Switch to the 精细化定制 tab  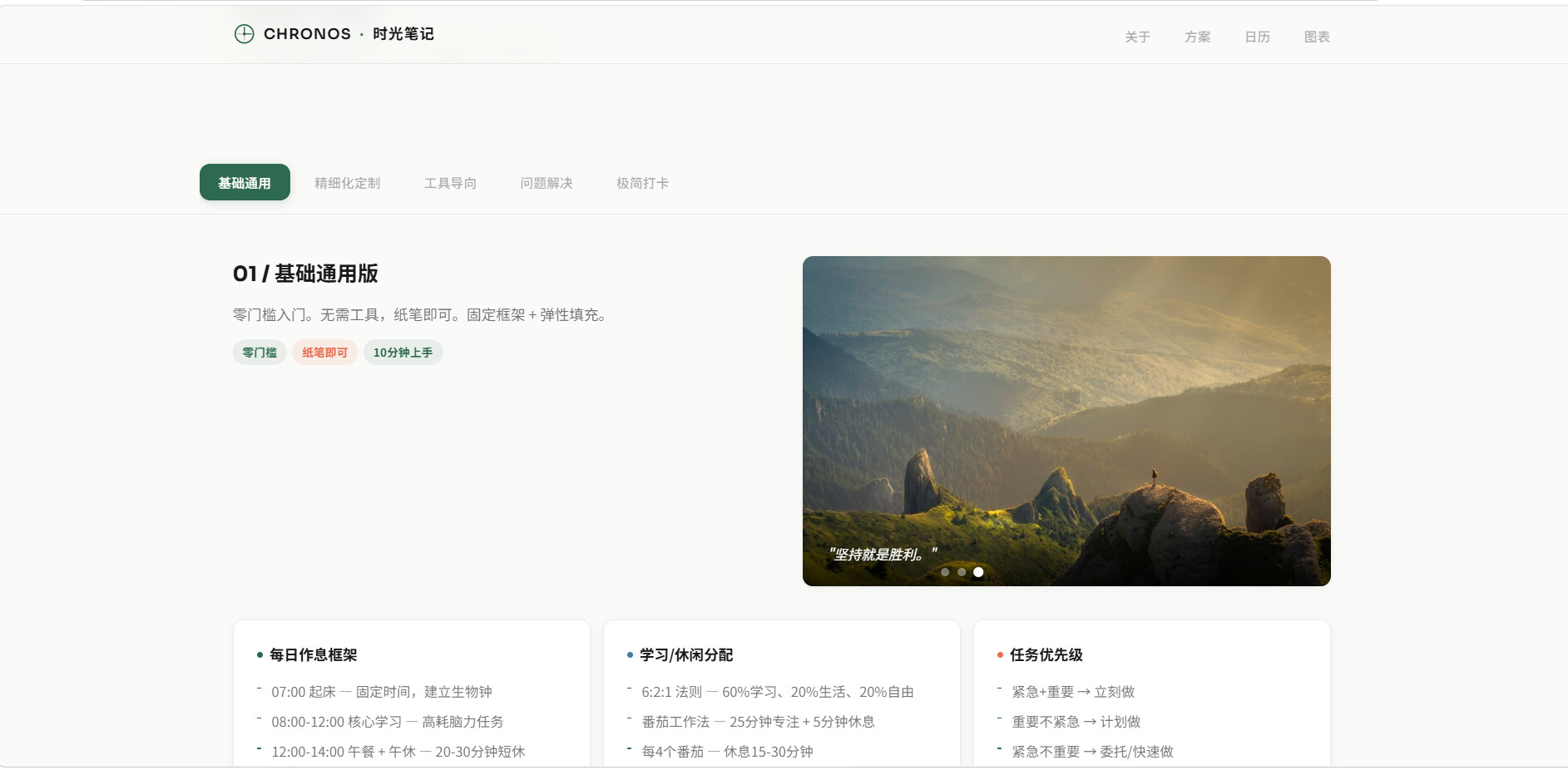pyautogui.click(x=347, y=183)
